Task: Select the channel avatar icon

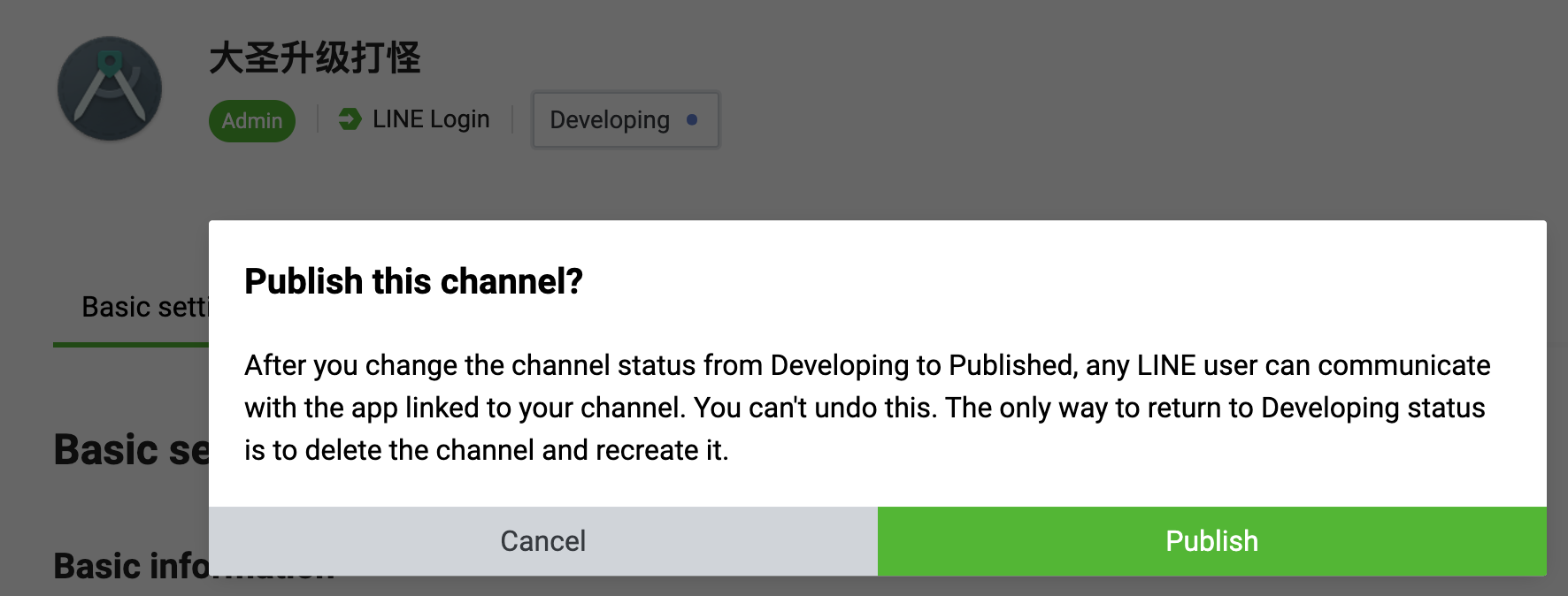Action: point(110,88)
